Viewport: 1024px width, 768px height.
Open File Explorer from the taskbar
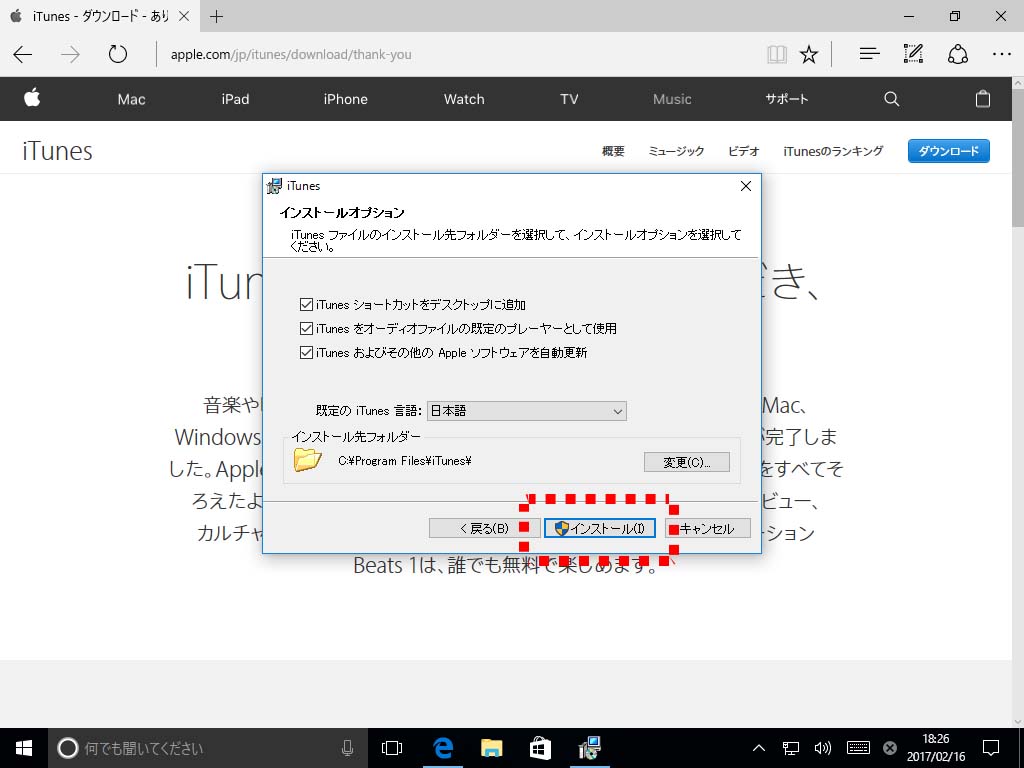(x=491, y=747)
